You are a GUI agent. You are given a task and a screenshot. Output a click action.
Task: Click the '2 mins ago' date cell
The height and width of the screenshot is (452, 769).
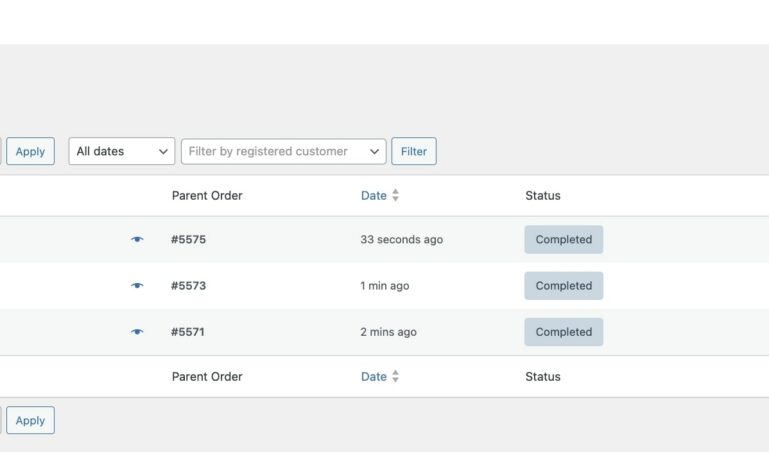pos(388,332)
